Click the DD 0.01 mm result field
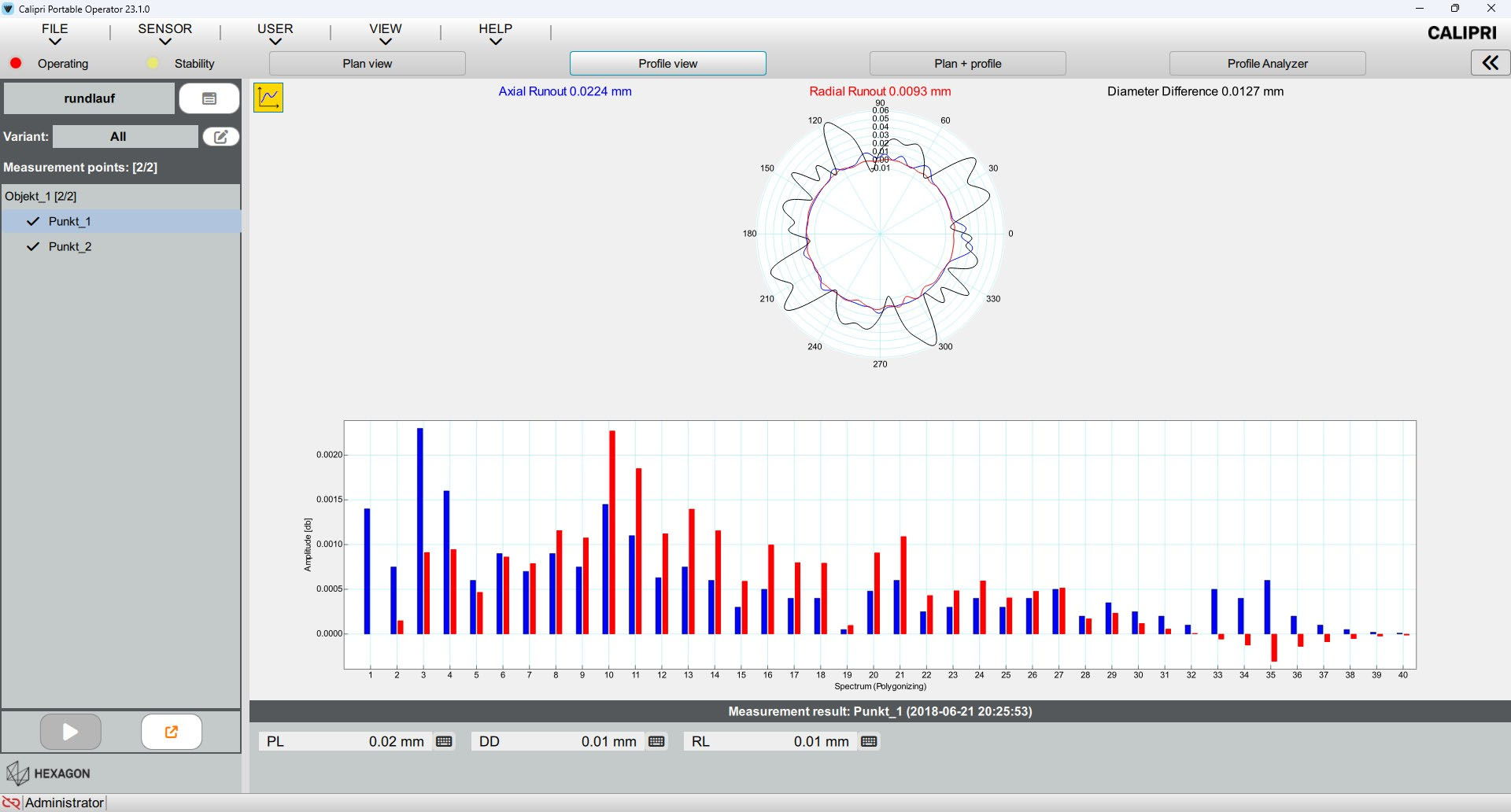 point(559,741)
